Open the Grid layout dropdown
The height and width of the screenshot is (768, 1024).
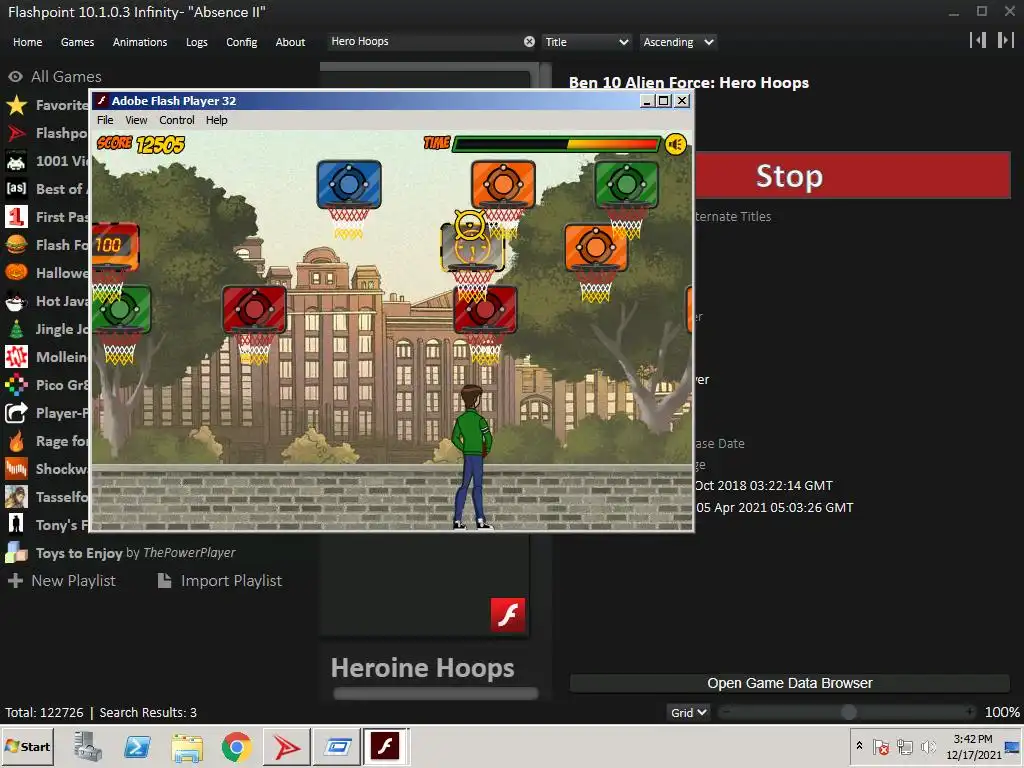click(688, 712)
